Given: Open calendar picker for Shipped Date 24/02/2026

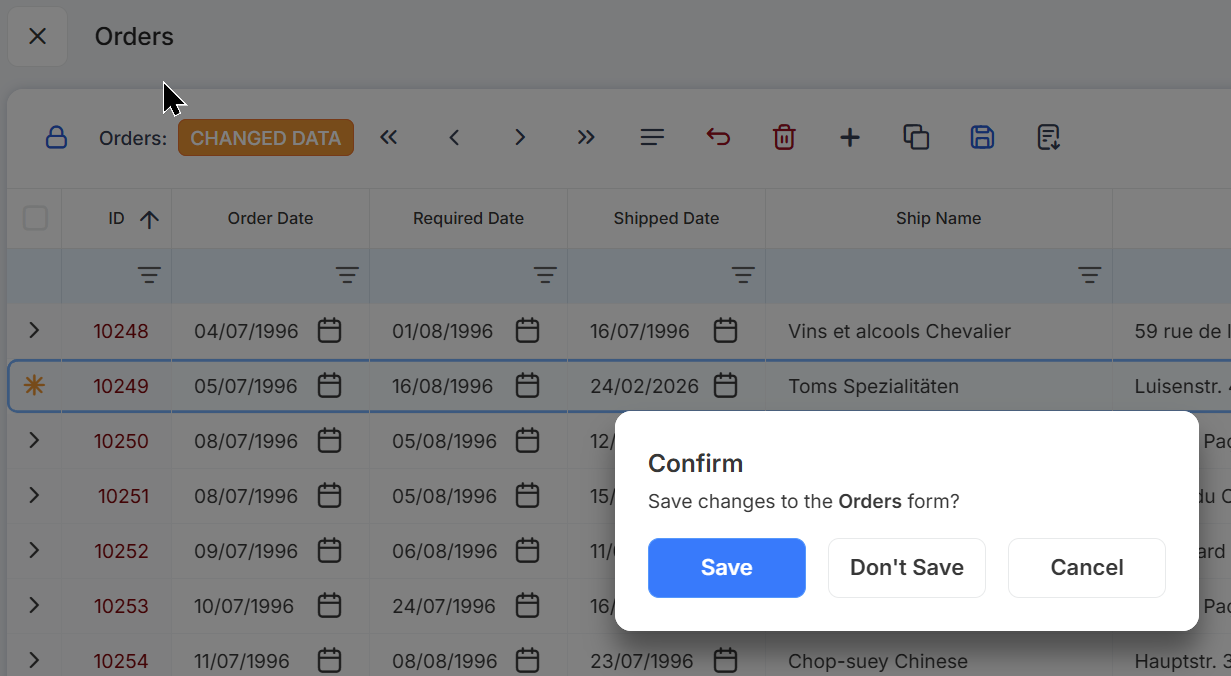Looking at the screenshot, I should click(x=725, y=385).
